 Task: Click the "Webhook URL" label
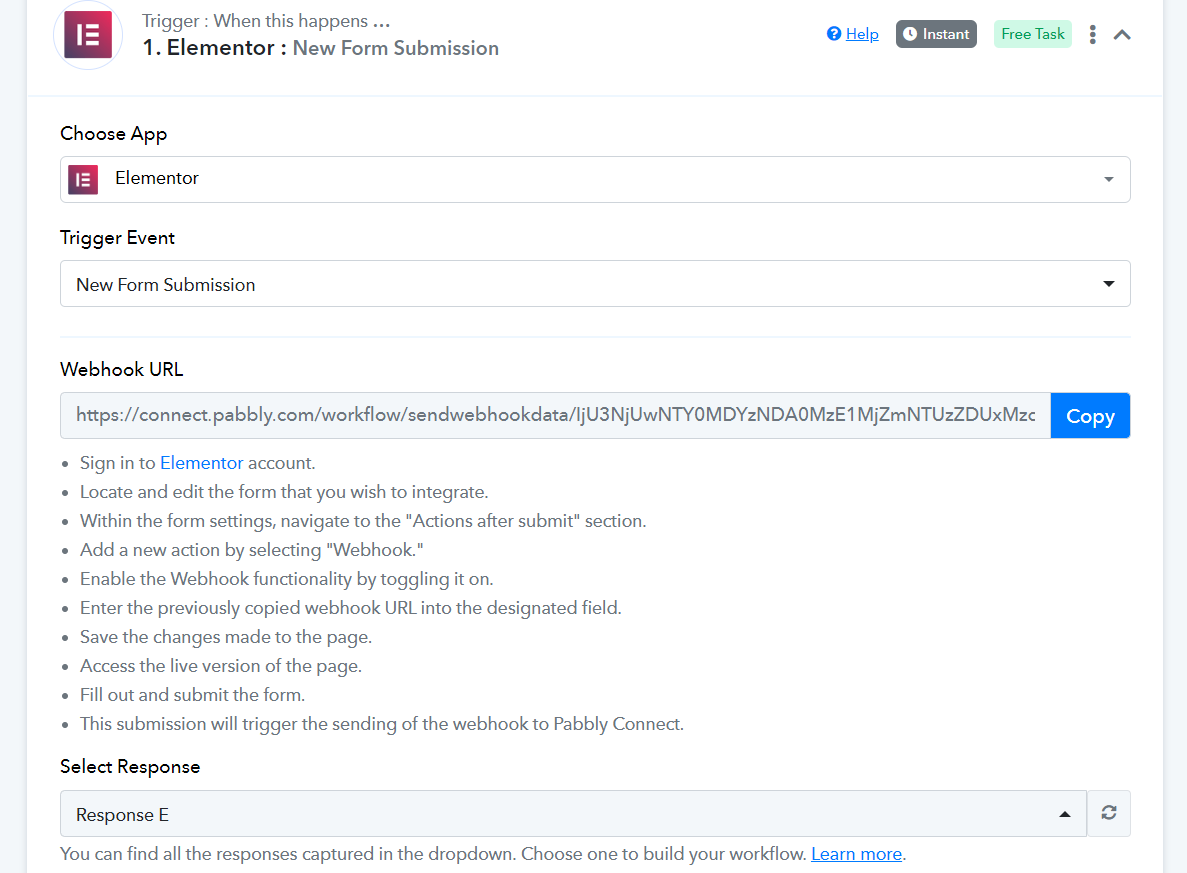click(x=122, y=369)
